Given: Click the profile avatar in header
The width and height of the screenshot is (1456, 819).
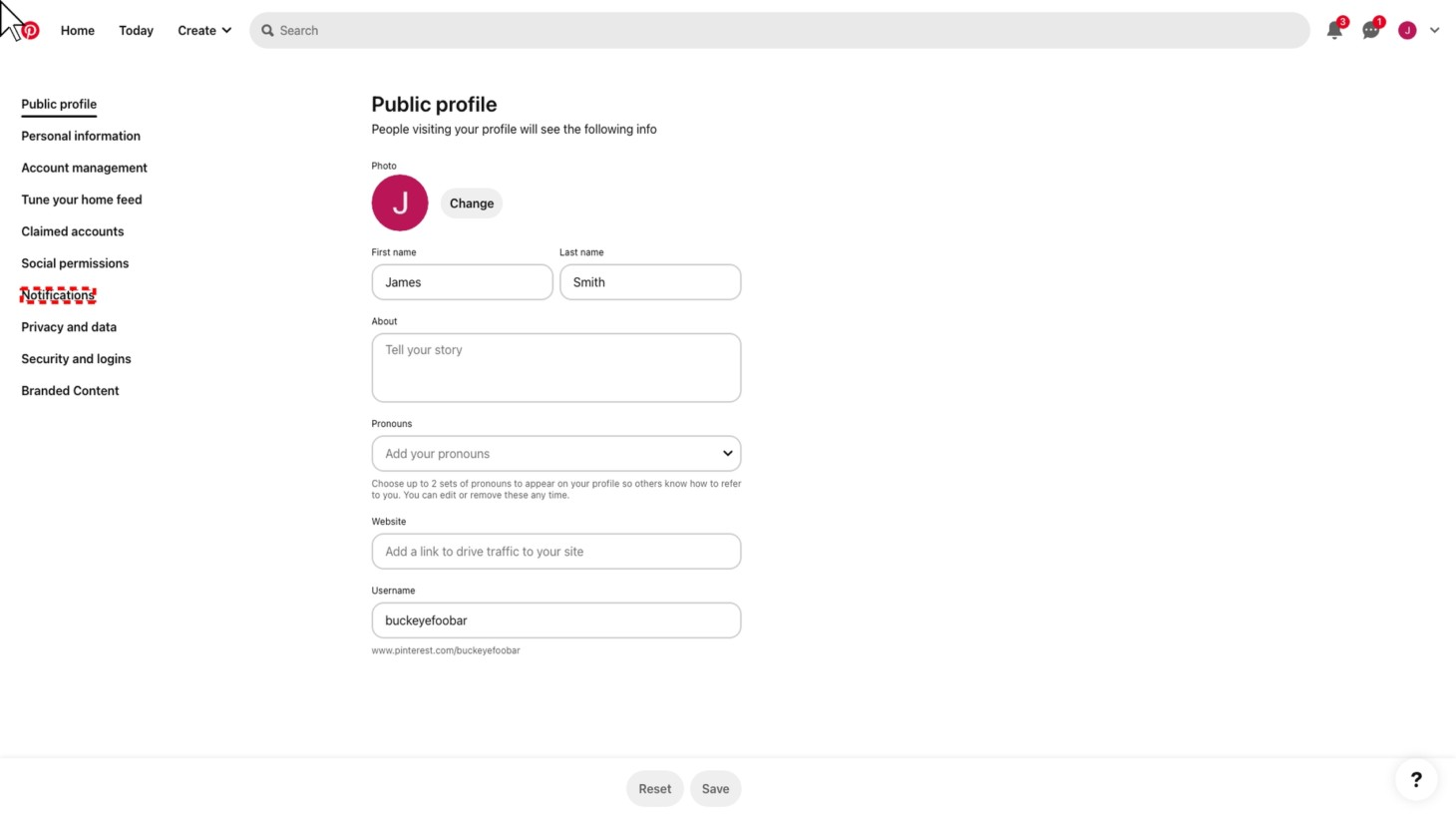Looking at the screenshot, I should 1407,31.
